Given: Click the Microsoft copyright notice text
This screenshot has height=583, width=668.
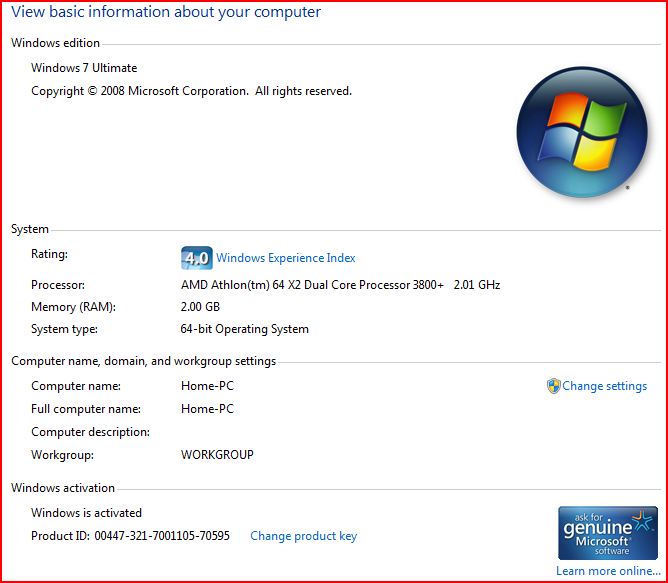Looking at the screenshot, I should (191, 91).
